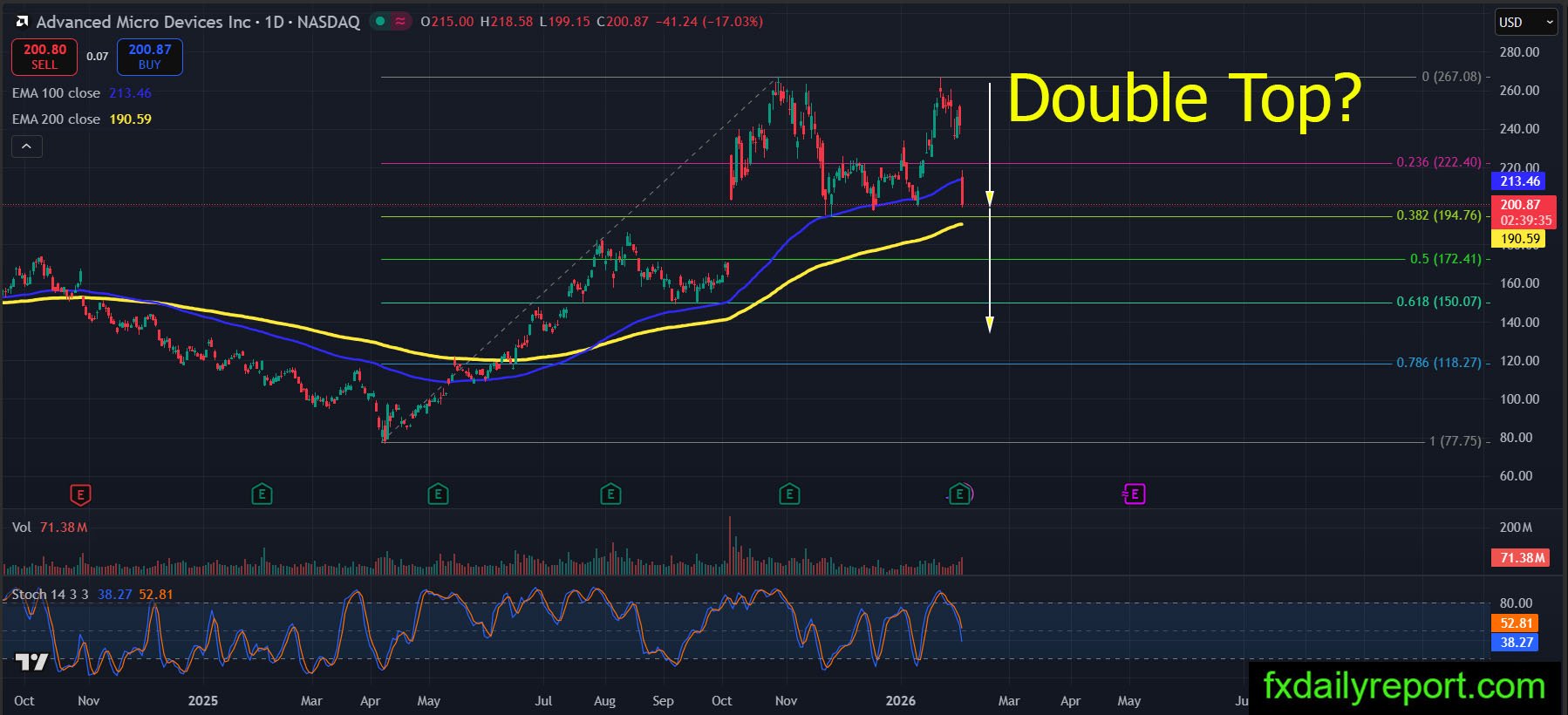Click the 200M volume scale label
This screenshot has height=715, width=1568.
(1516, 528)
